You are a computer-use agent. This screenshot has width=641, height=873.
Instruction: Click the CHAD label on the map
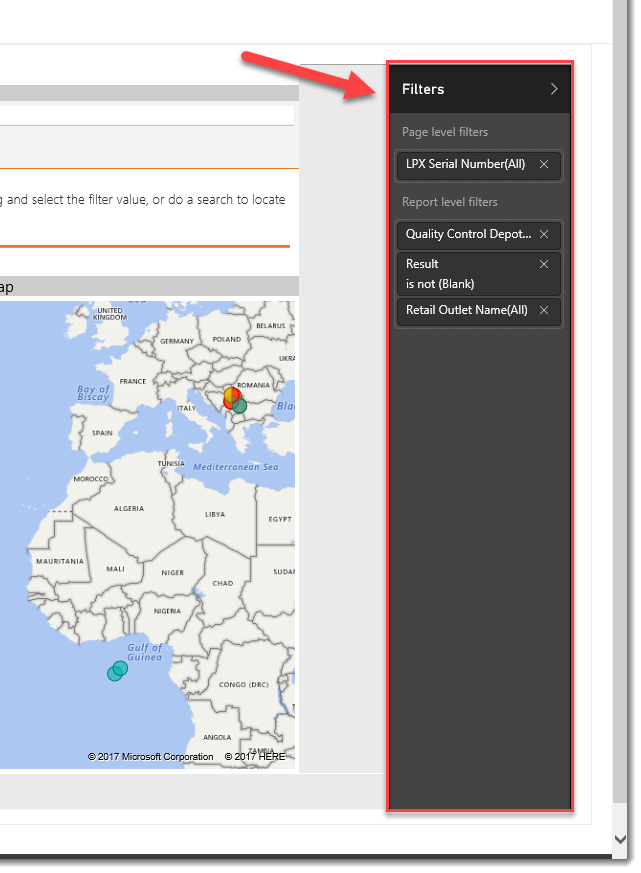tap(223, 583)
